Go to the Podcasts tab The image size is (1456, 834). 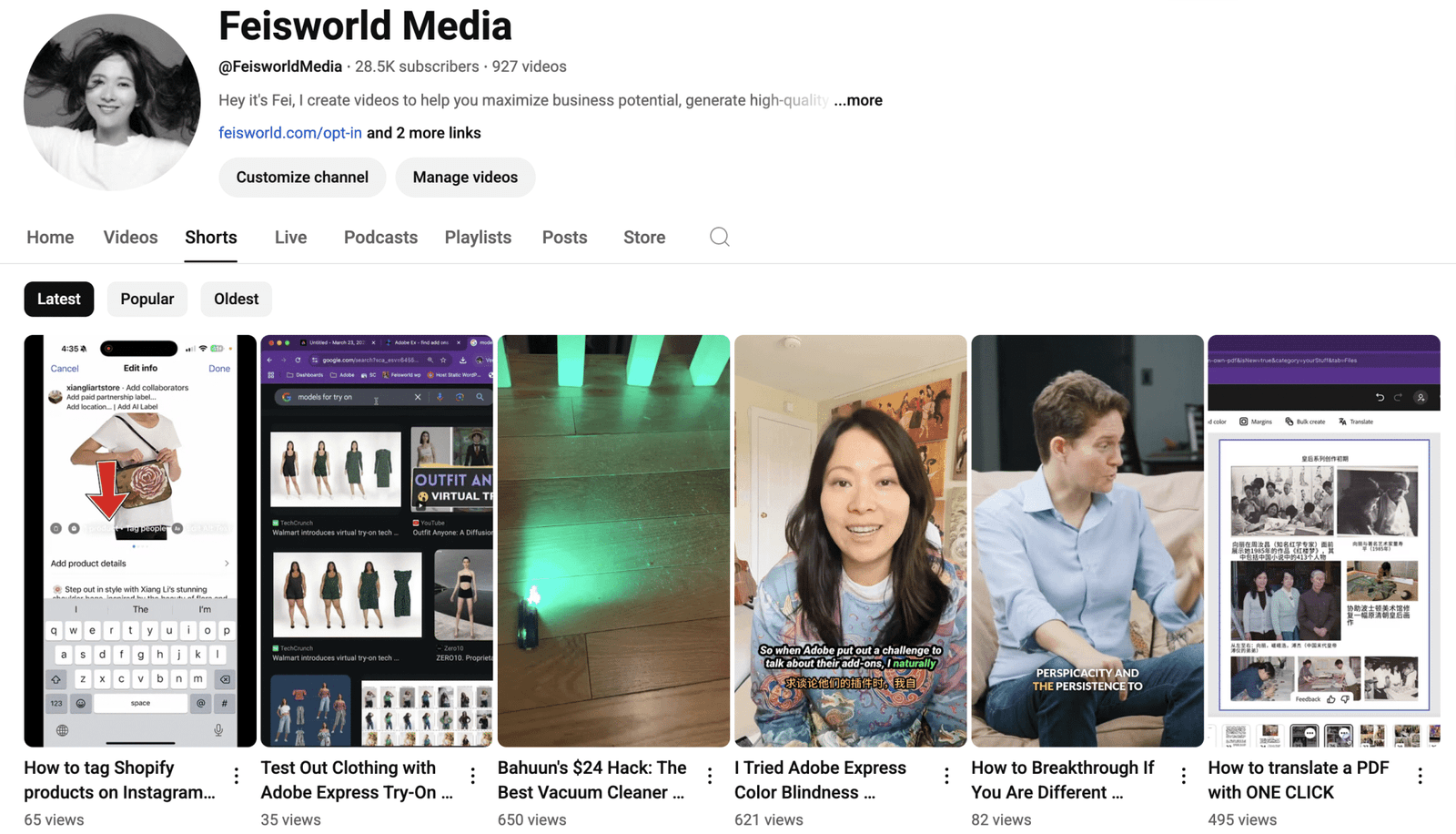[x=380, y=238]
